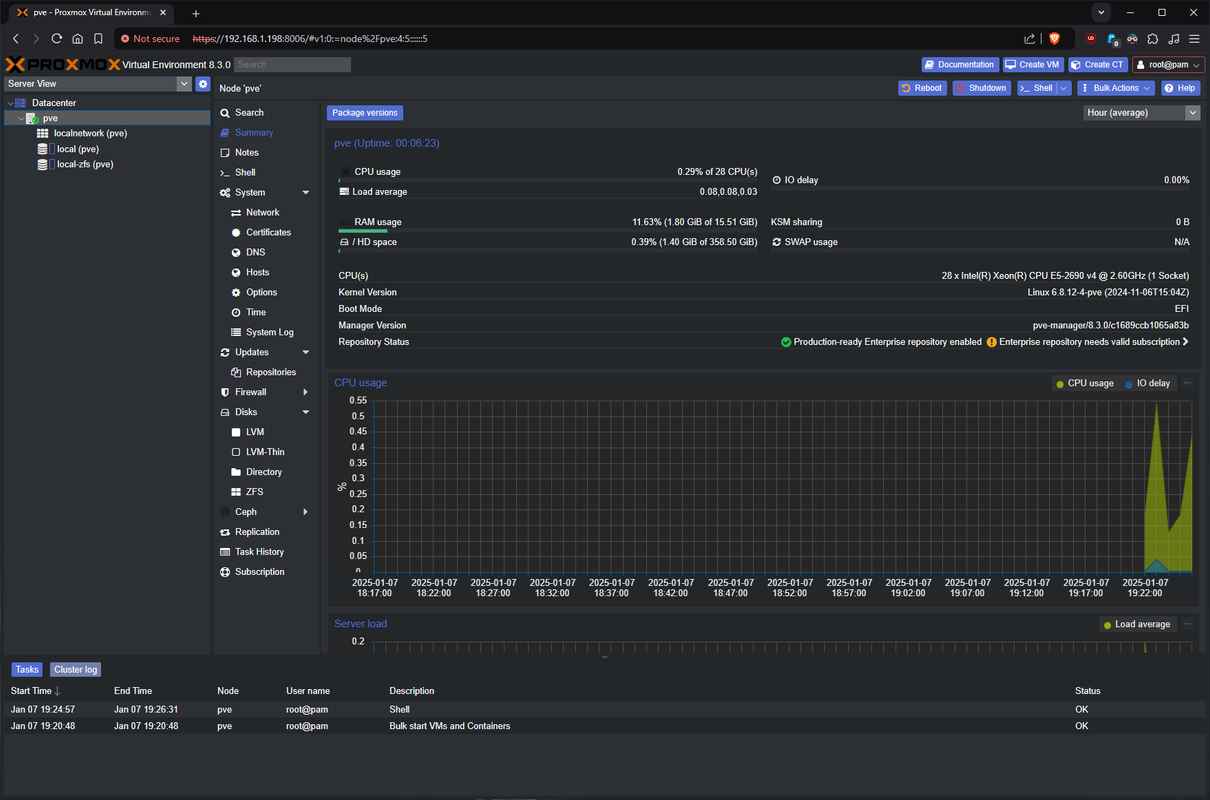Image resolution: width=1210 pixels, height=800 pixels.
Task: Open the Notes panel
Action: click(246, 153)
